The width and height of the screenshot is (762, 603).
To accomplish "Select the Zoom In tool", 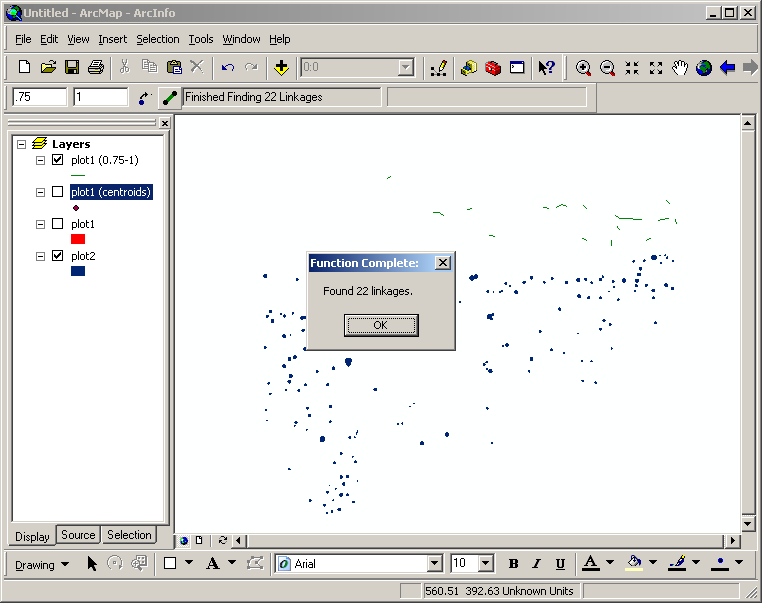I will click(x=583, y=68).
